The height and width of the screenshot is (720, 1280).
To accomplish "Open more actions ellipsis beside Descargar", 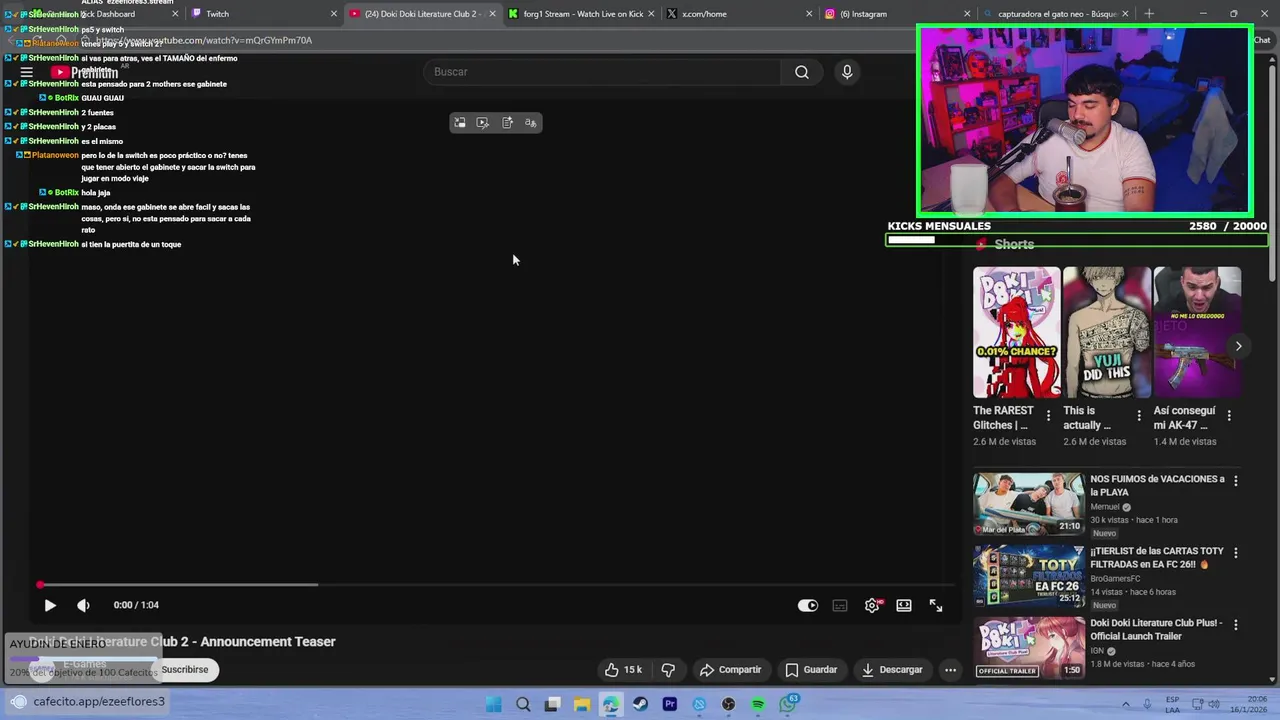I will pyautogui.click(x=950, y=670).
